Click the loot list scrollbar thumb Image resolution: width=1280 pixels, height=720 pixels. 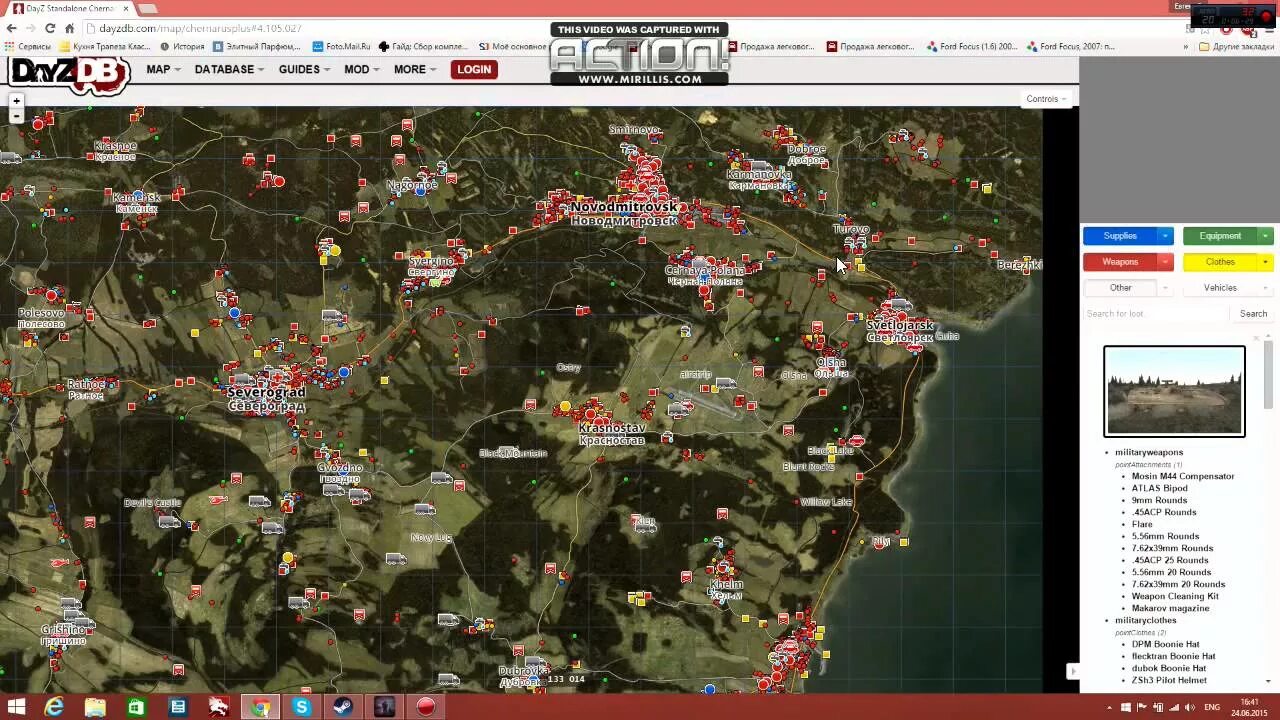pos(1268,373)
